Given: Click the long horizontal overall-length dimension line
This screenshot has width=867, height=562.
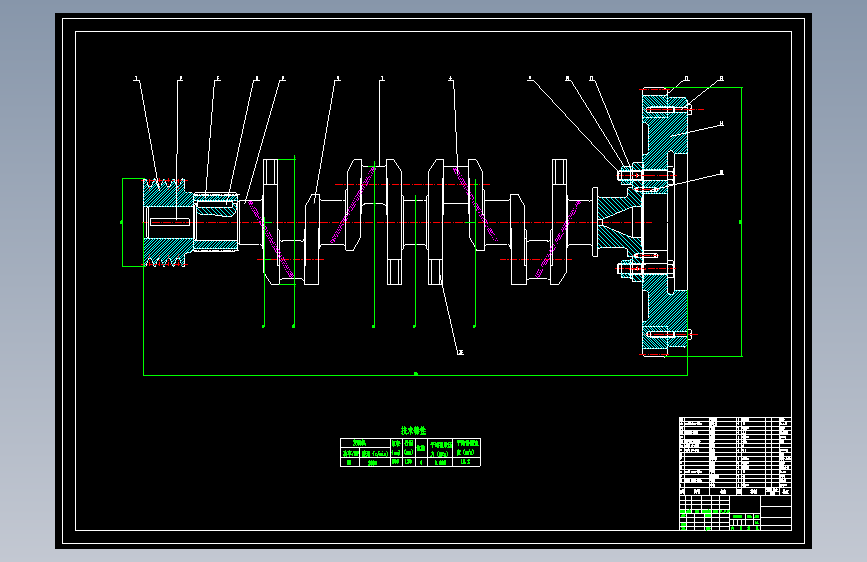Looking at the screenshot, I should point(415,375).
